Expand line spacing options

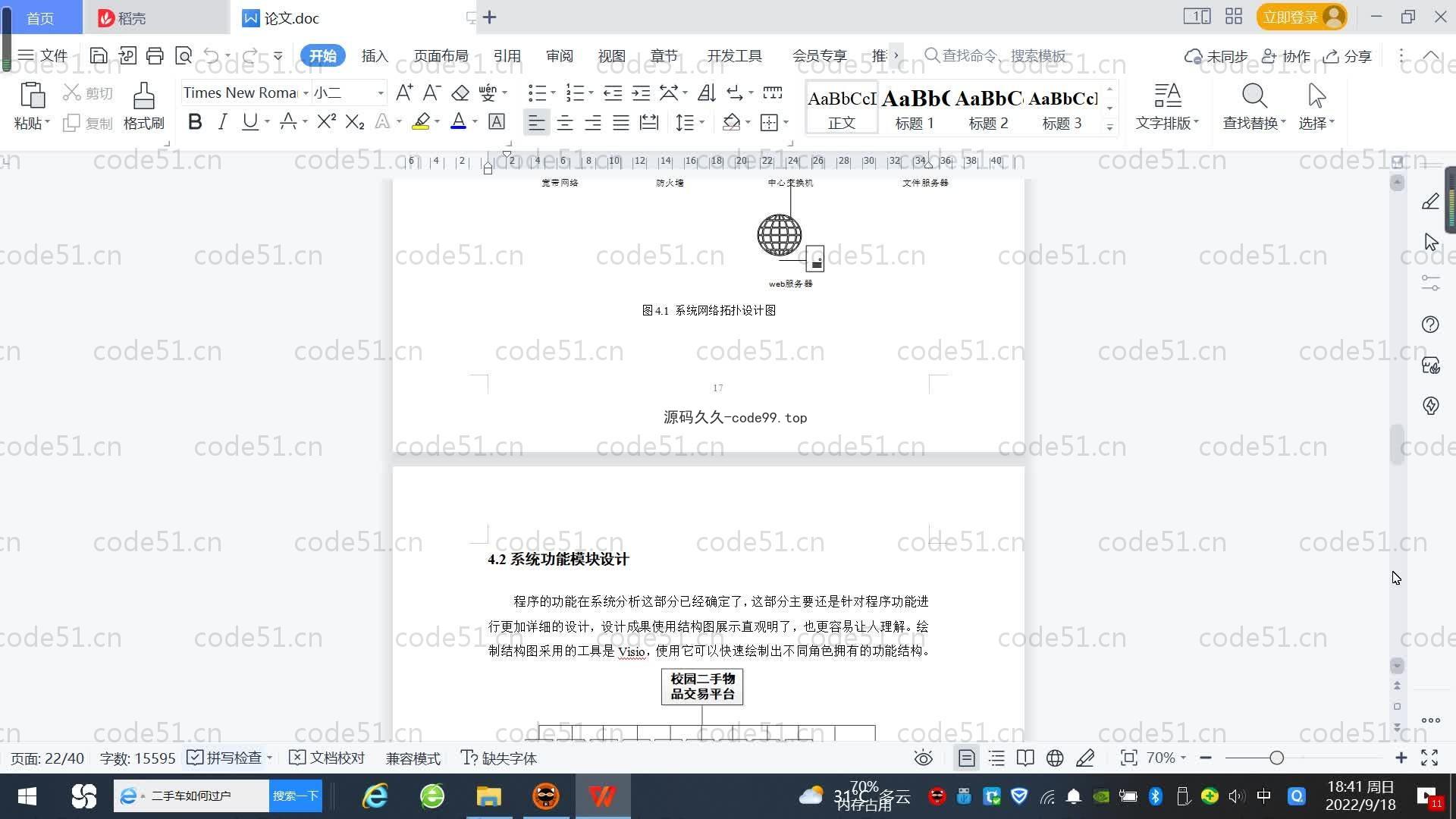[x=702, y=122]
